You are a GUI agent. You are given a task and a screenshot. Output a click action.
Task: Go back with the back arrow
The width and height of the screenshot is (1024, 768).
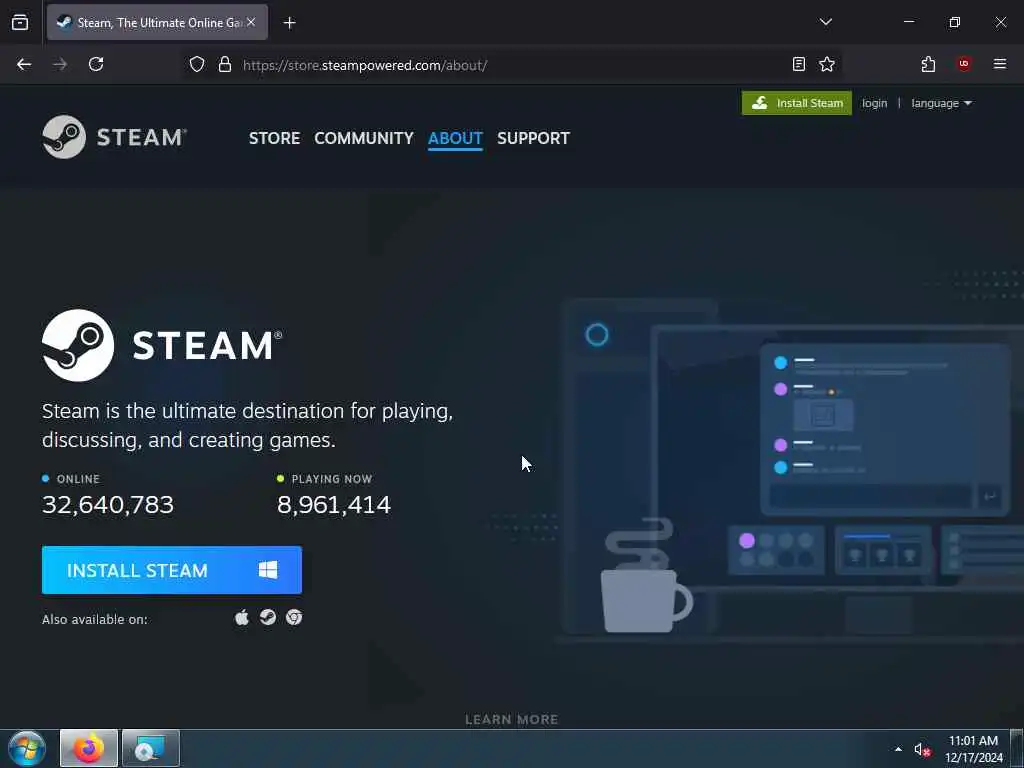pyautogui.click(x=24, y=64)
